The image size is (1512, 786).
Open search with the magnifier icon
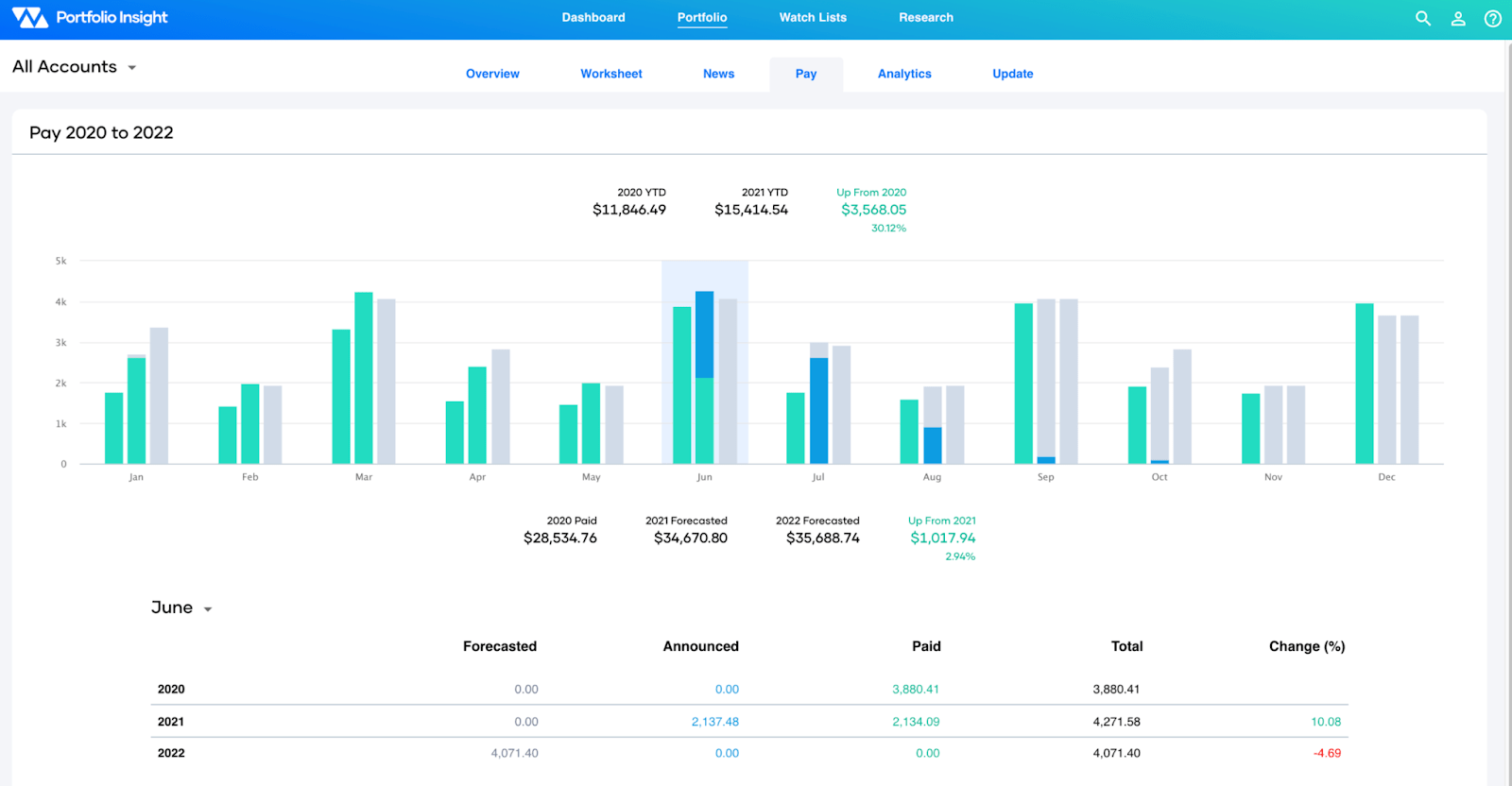(1422, 18)
